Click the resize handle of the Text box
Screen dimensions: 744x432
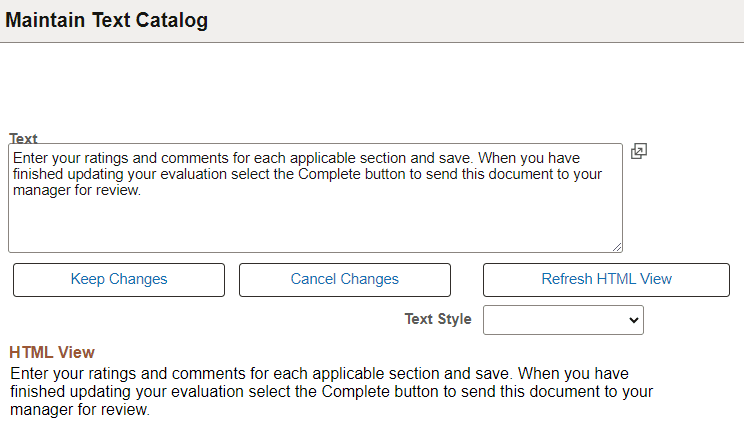coord(617,247)
